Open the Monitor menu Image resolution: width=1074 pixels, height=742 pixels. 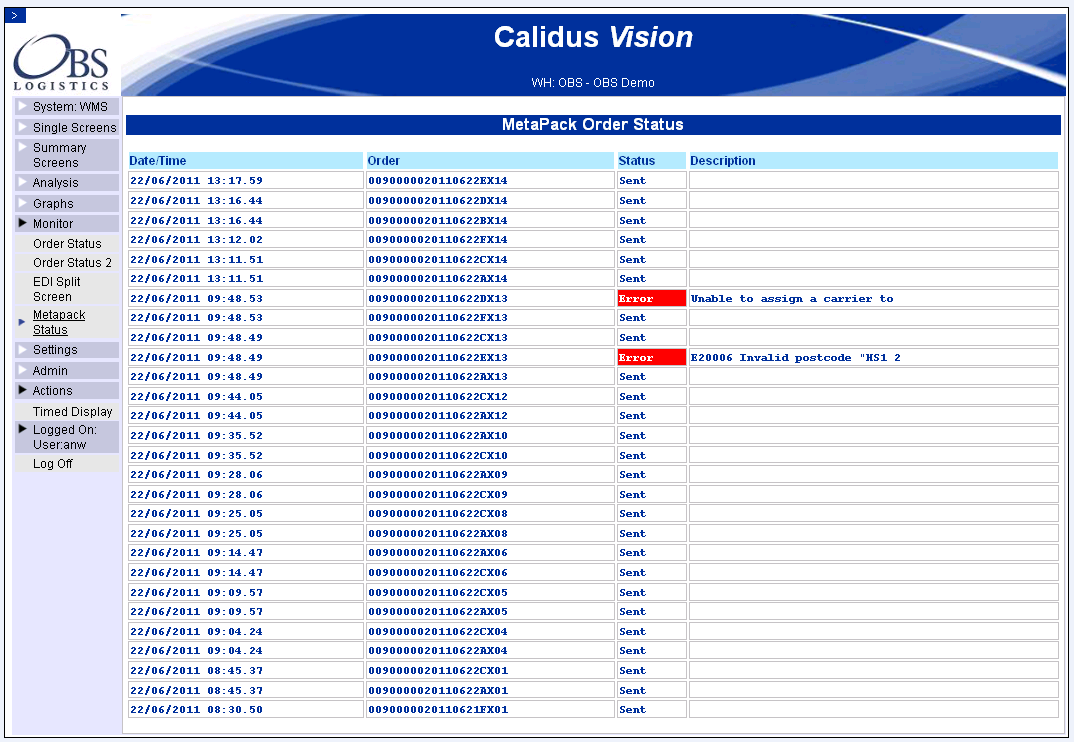53,223
